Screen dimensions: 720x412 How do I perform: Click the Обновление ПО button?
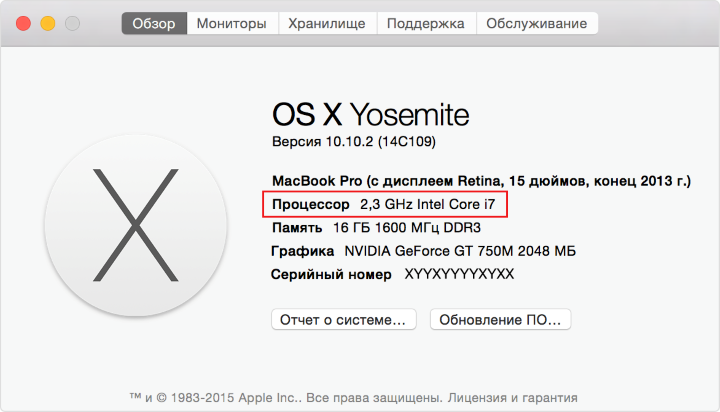click(500, 320)
